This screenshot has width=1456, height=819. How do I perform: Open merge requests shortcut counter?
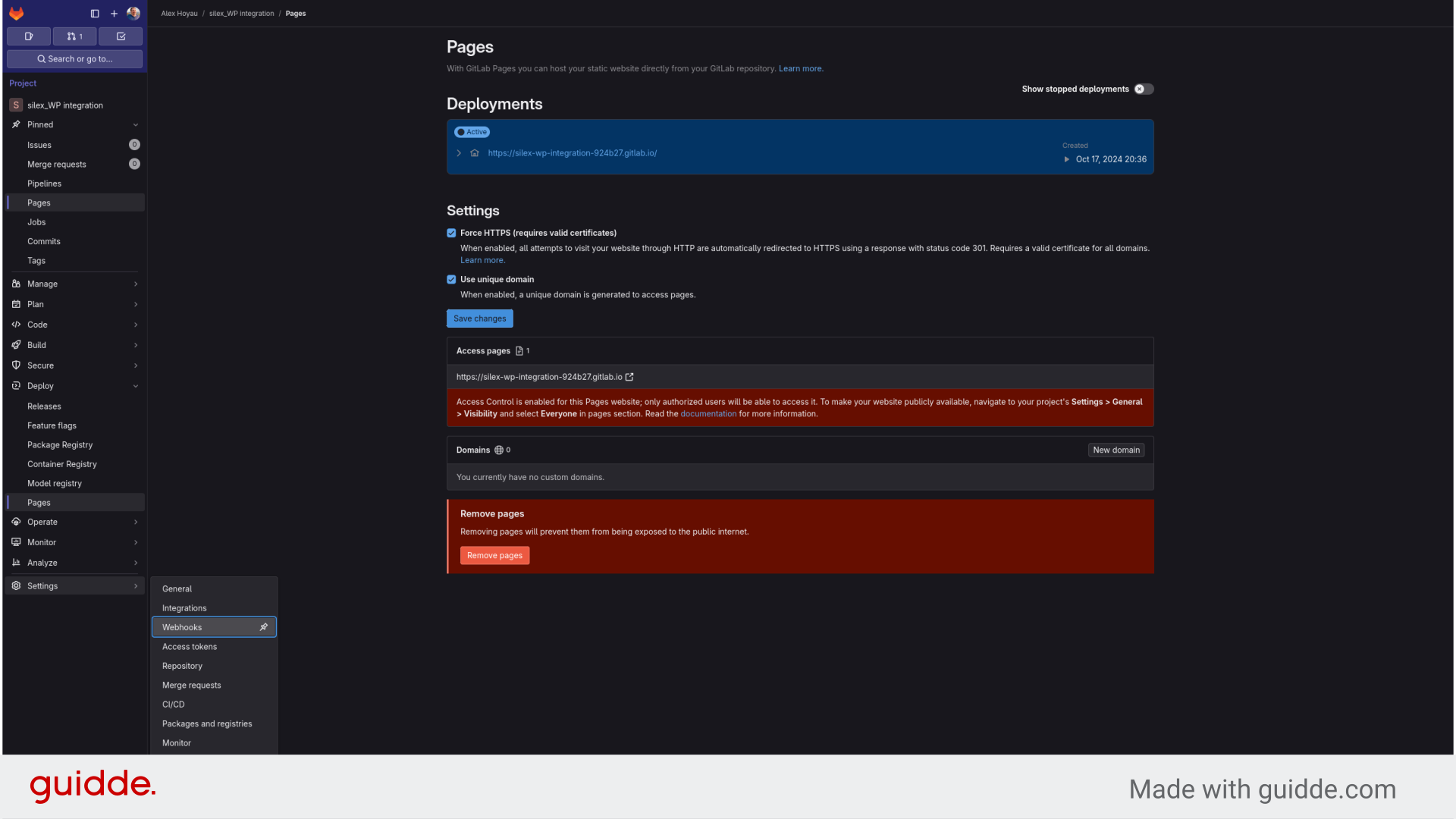[74, 36]
